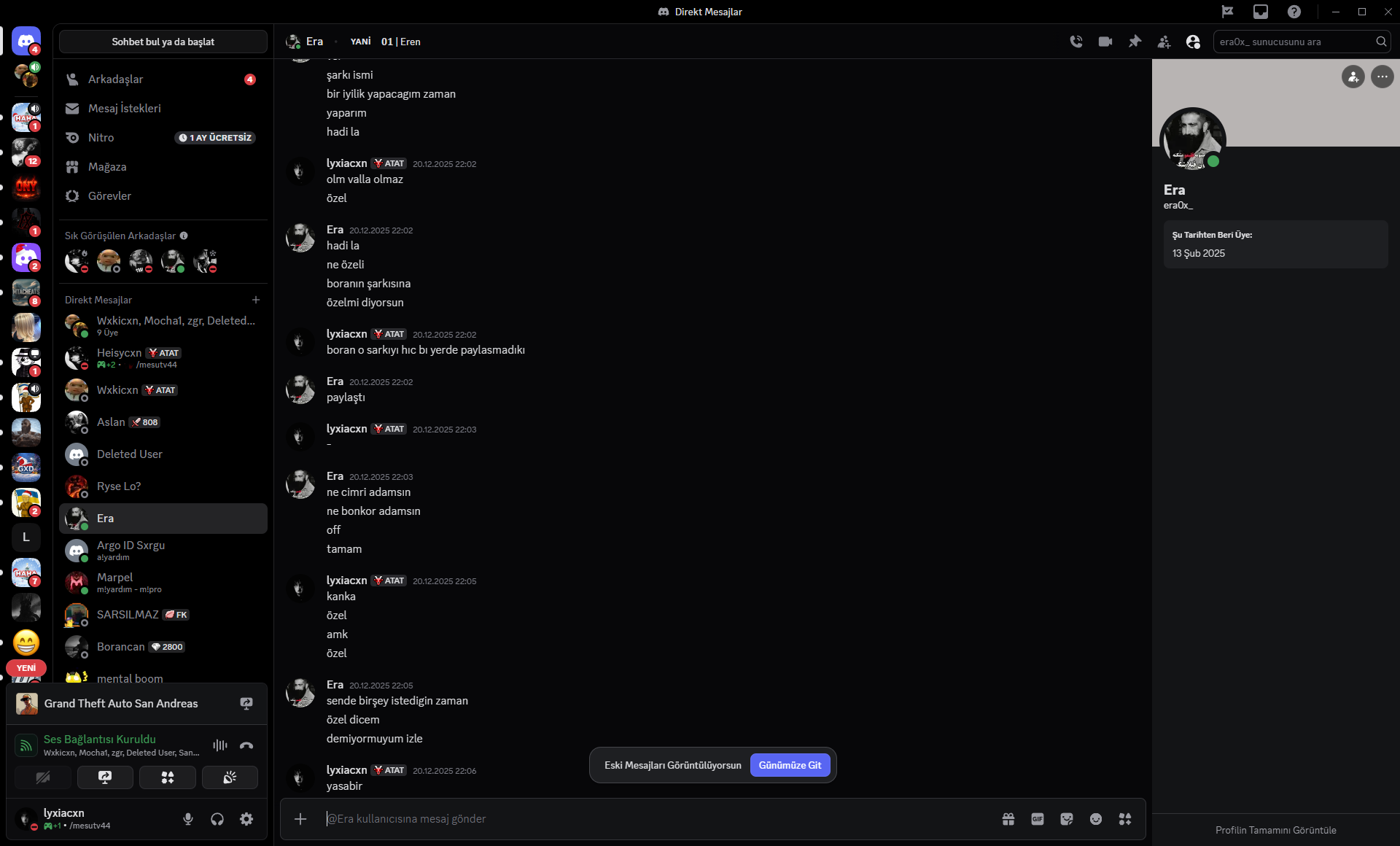Open pinned messages
The image size is (1400, 846).
(x=1135, y=42)
